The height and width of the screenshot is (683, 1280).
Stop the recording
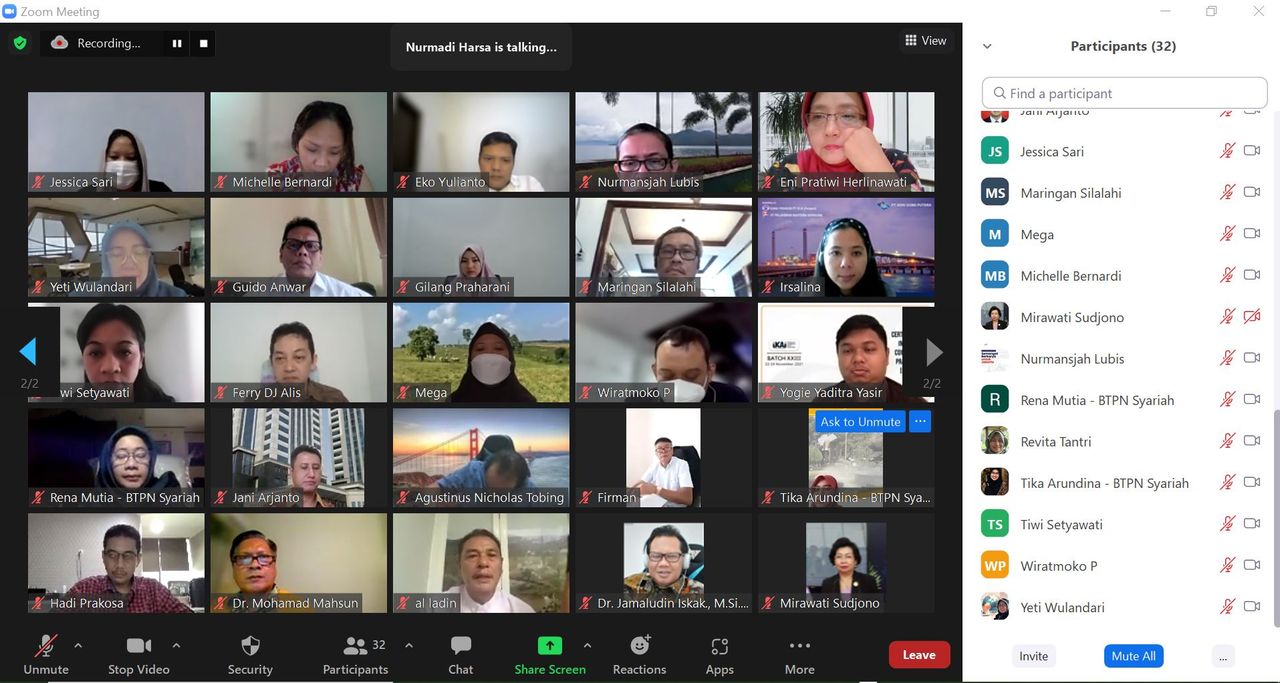click(x=204, y=43)
